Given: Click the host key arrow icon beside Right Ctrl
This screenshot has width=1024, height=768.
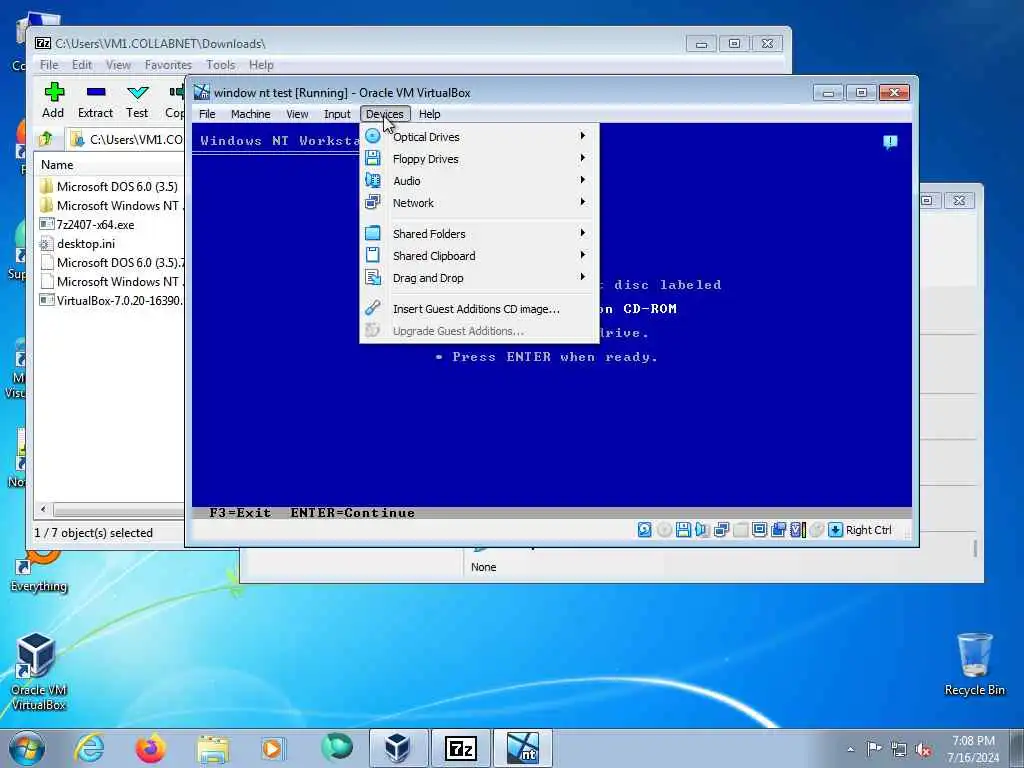Looking at the screenshot, I should click(x=835, y=530).
